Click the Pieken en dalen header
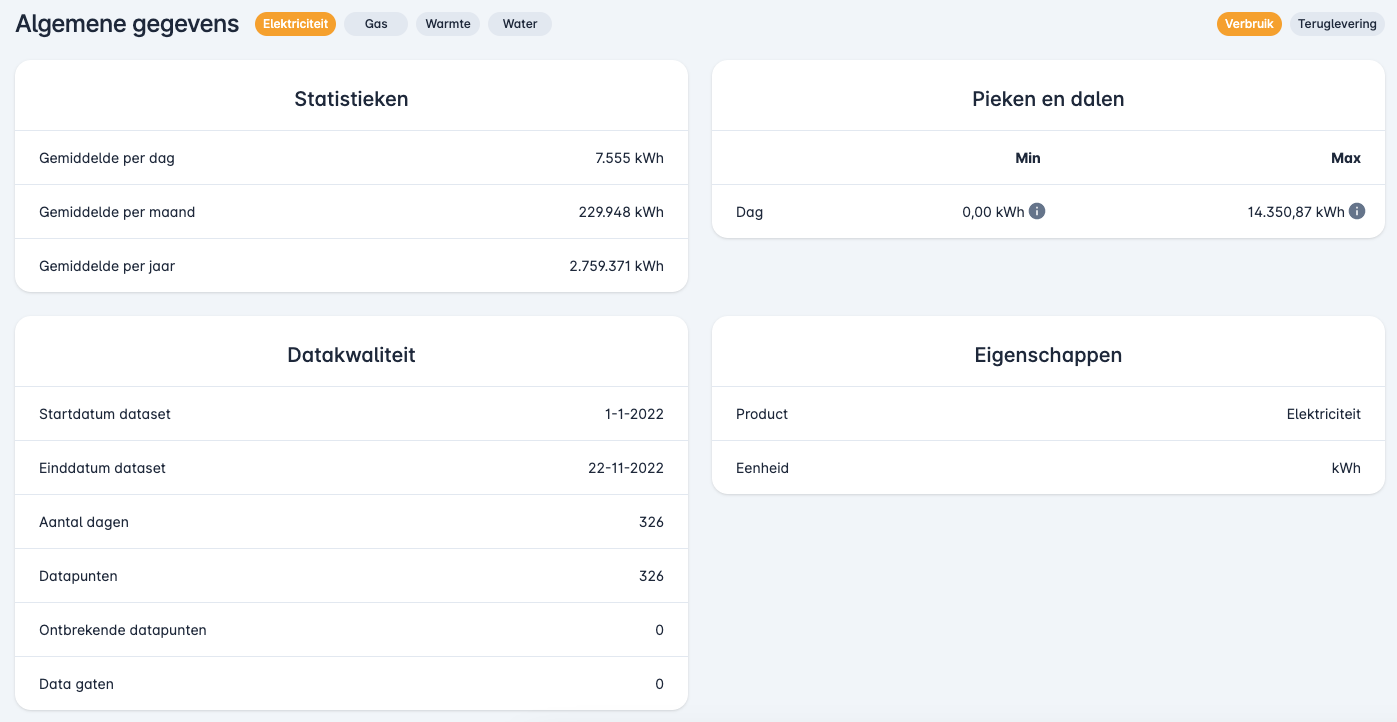This screenshot has width=1397, height=722. pos(1048,99)
